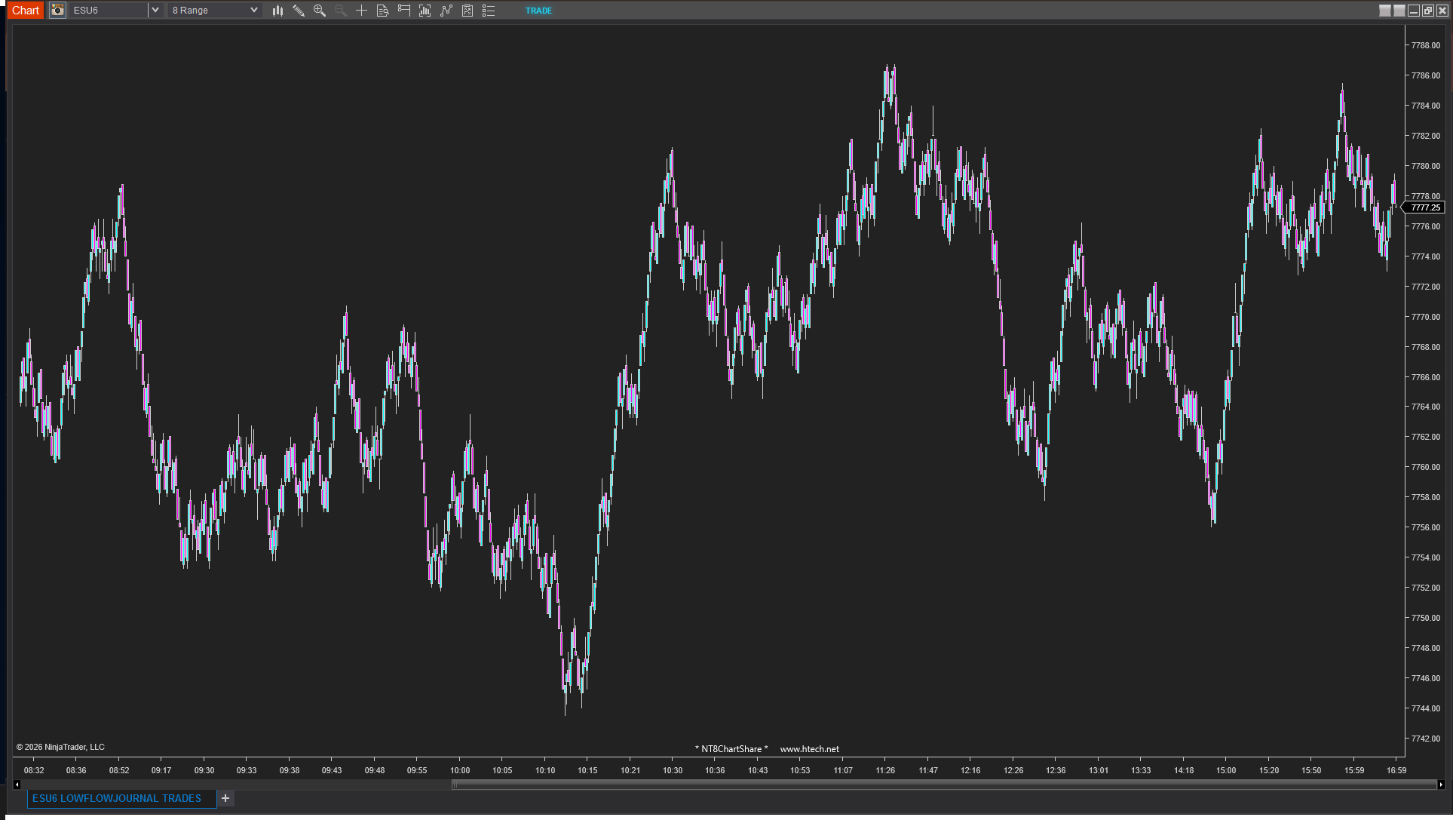1456x820 pixels.
Task: Click the www.htech.net text
Action: pyautogui.click(x=809, y=749)
